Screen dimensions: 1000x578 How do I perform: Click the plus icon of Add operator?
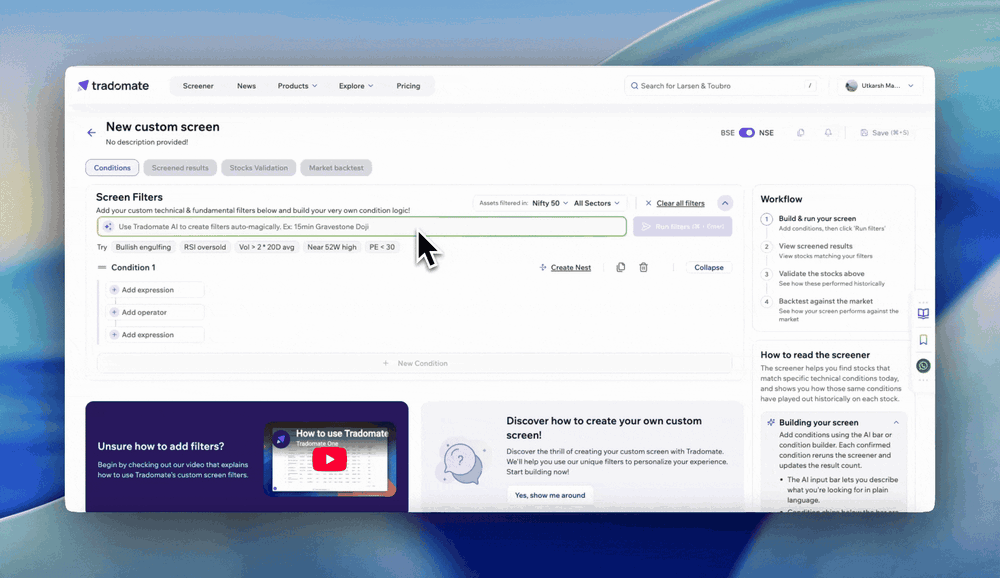coord(114,312)
